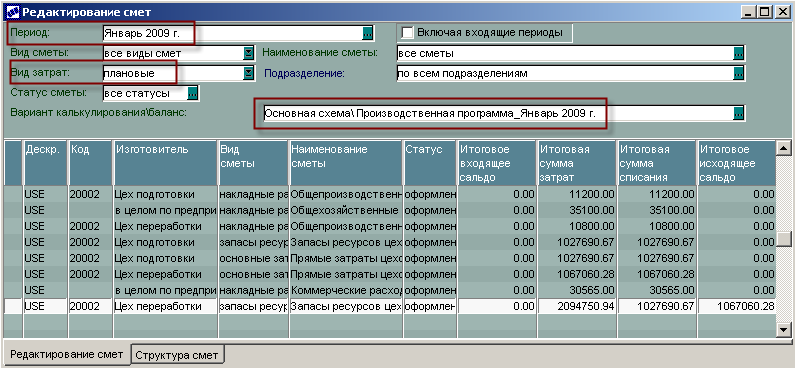Click the Период field with Январь 2009 г.
795x368 pixels.
point(232,33)
